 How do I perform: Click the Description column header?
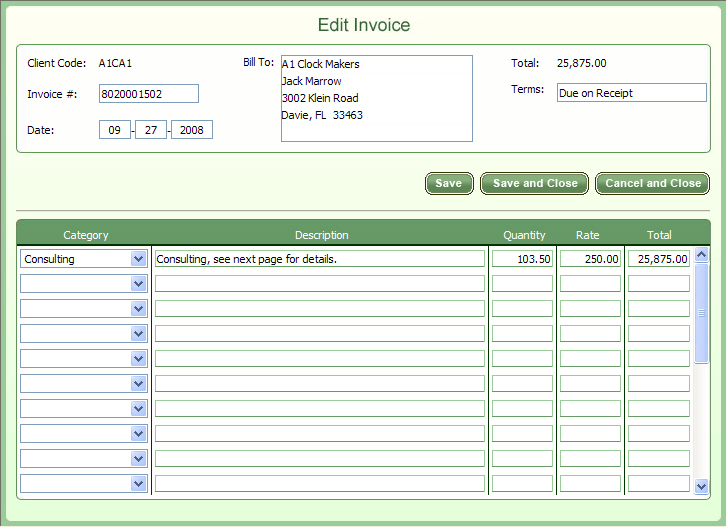[x=322, y=235]
